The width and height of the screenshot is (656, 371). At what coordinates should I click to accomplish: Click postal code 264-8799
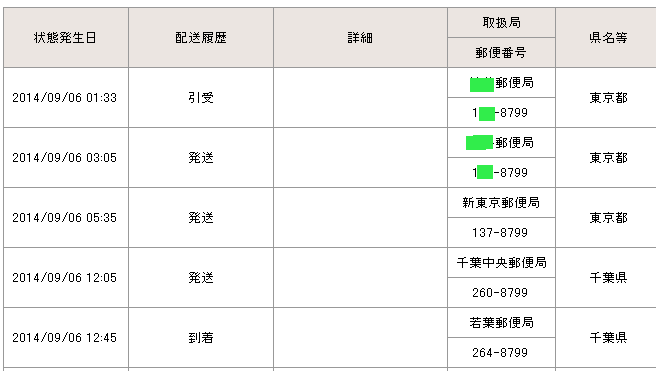(502, 353)
